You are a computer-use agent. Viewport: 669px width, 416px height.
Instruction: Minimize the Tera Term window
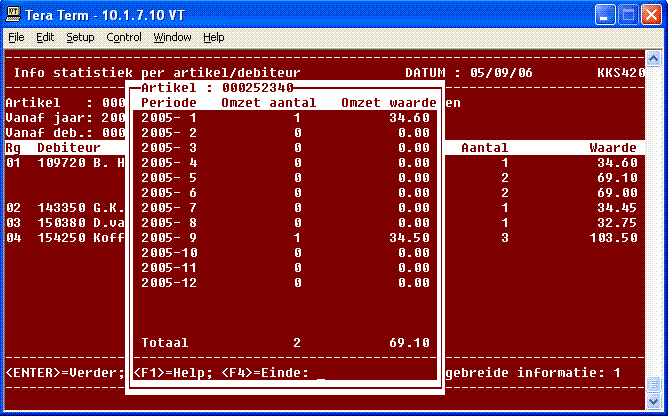[606, 14]
